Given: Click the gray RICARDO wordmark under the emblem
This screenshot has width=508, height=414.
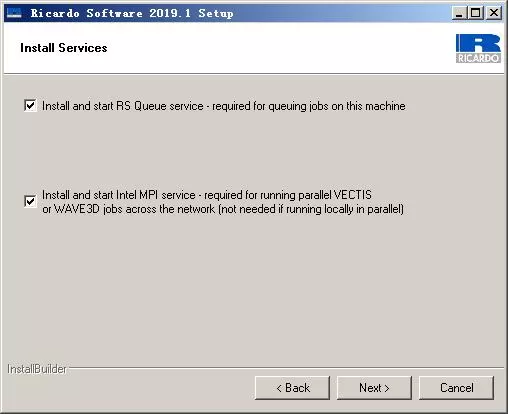Looking at the screenshot, I should pyautogui.click(x=478, y=58).
